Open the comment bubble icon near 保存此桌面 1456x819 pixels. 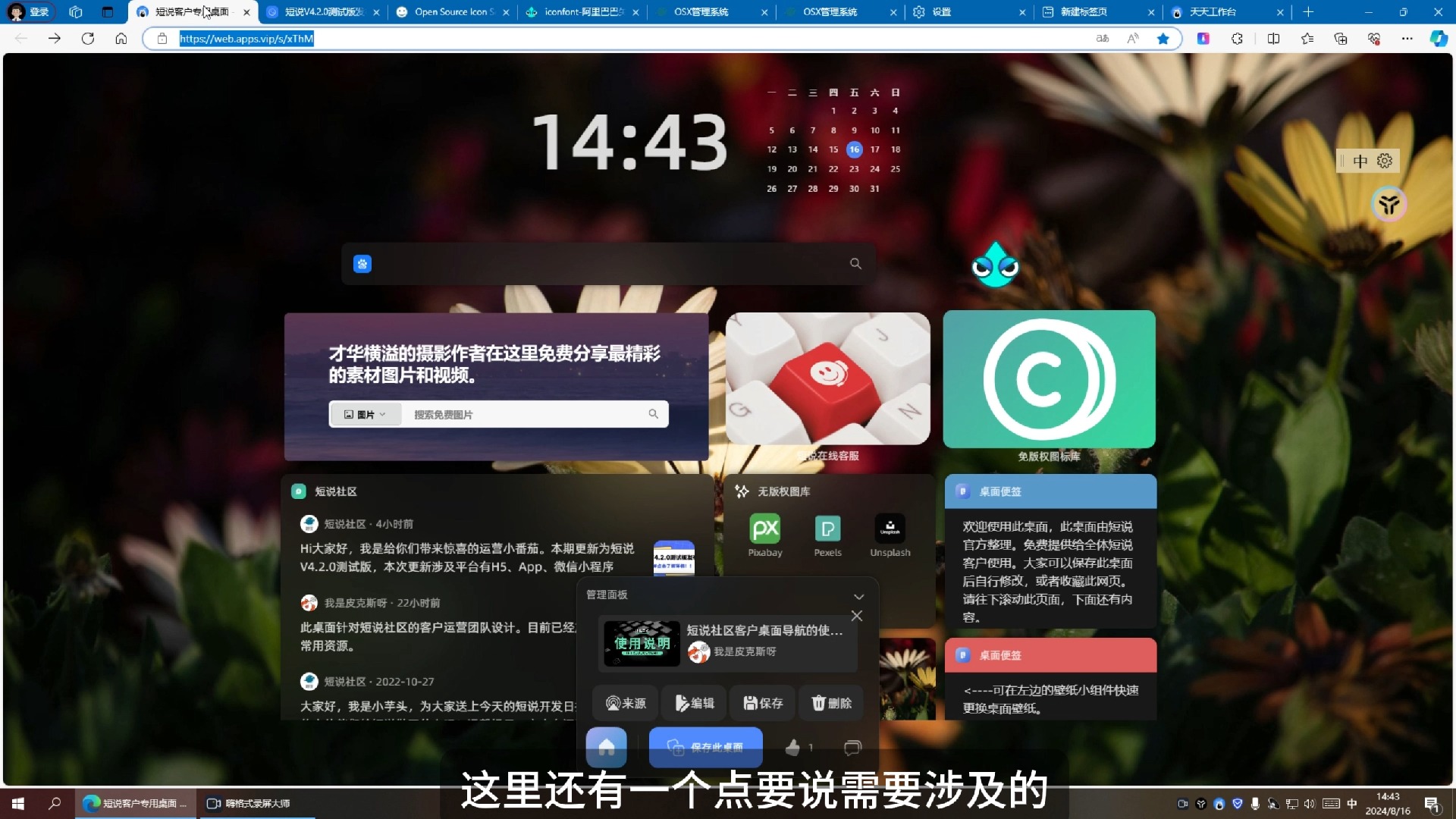pyautogui.click(x=852, y=748)
